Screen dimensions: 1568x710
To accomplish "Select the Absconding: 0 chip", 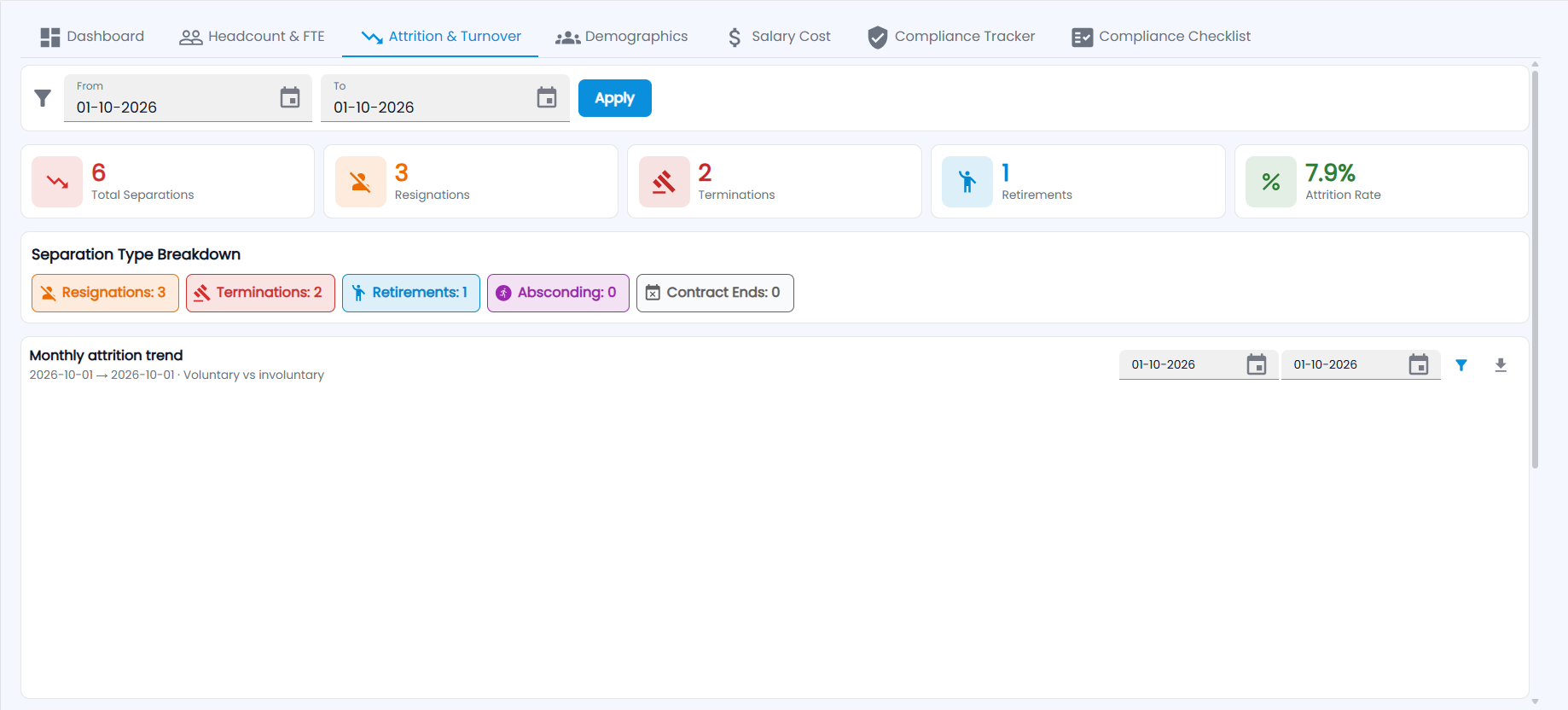I will click(x=558, y=293).
